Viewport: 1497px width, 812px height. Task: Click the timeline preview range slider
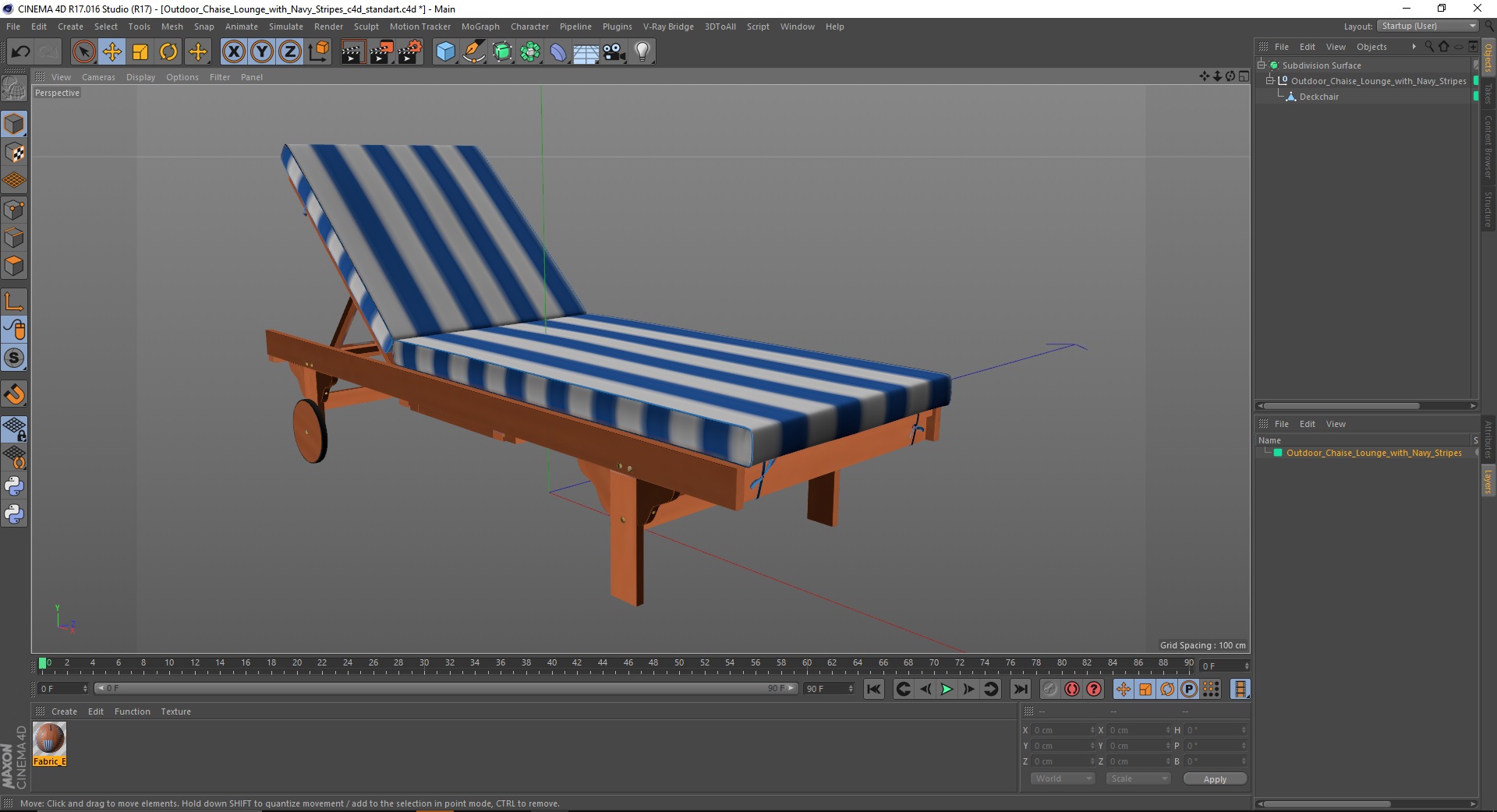(x=446, y=688)
